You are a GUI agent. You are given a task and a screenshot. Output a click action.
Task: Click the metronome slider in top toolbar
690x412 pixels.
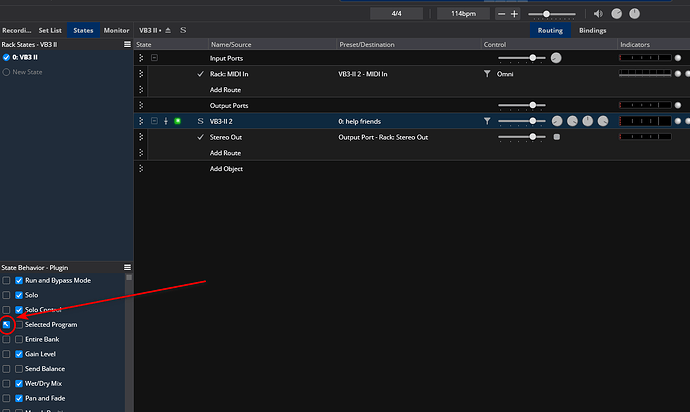click(552, 14)
